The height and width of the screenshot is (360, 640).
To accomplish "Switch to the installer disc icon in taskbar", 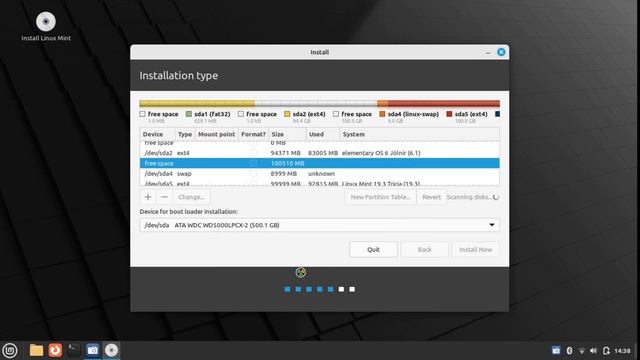I will tap(111, 350).
